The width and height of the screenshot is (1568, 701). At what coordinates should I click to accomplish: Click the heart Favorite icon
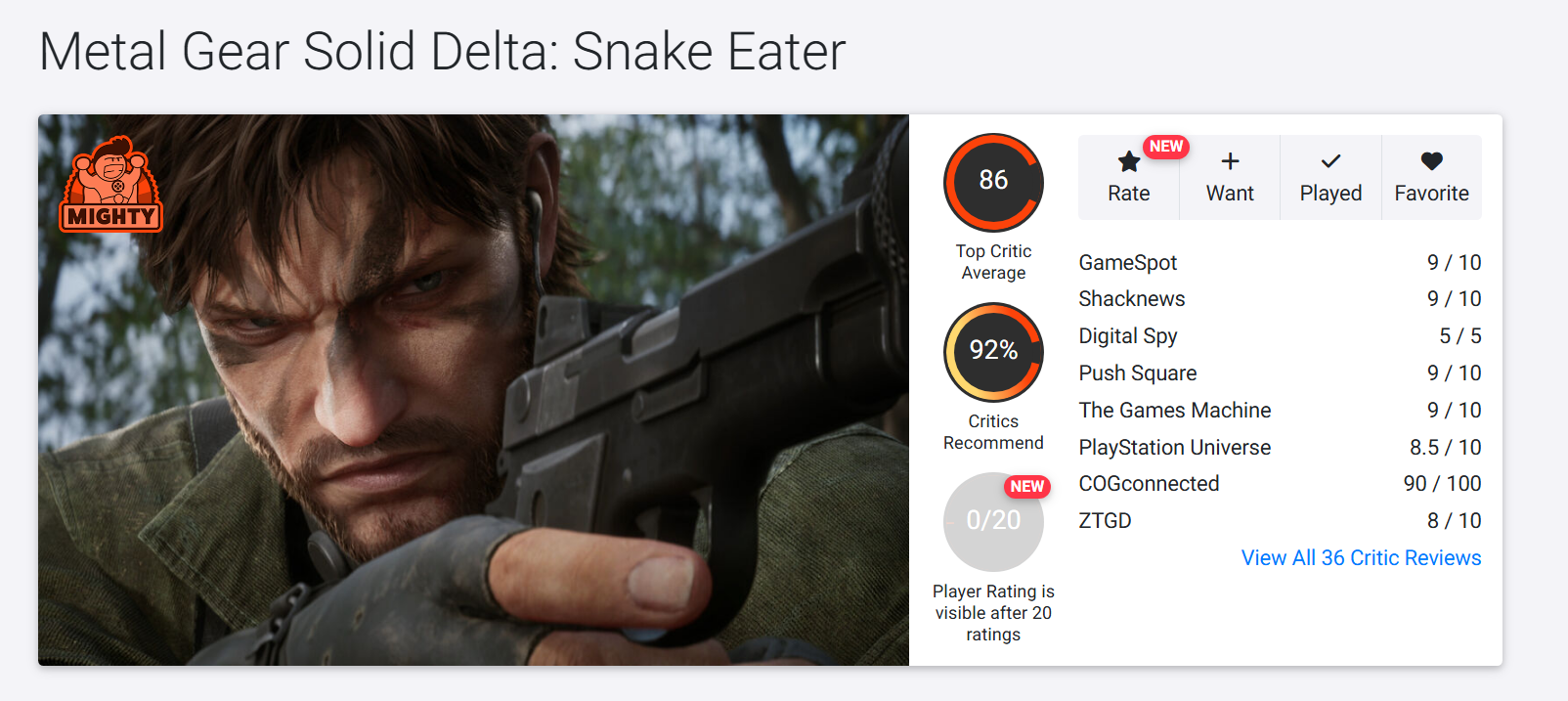pyautogui.click(x=1431, y=161)
